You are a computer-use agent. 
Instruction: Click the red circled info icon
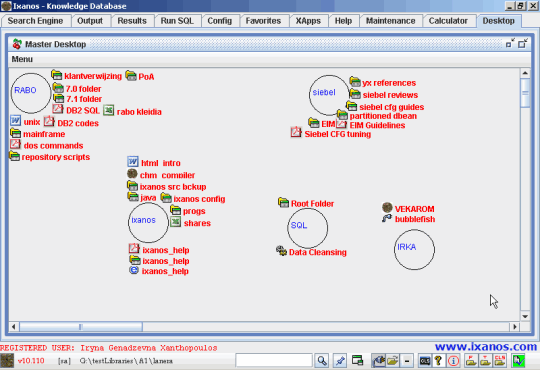tap(453, 361)
